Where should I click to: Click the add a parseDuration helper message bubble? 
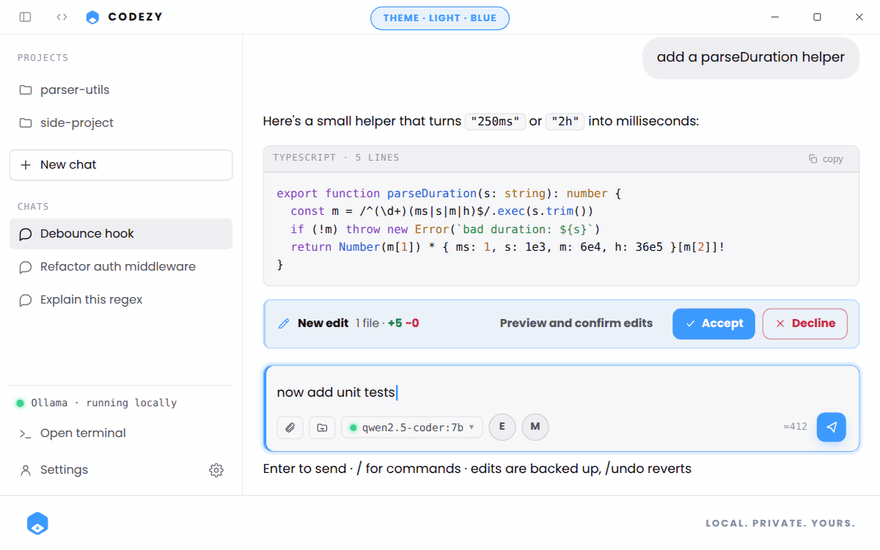click(x=750, y=58)
